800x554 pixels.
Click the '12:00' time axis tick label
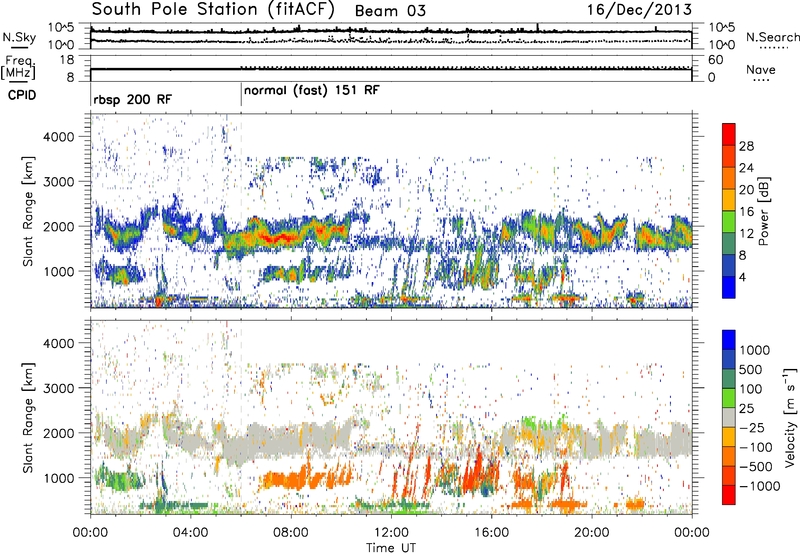tap(391, 533)
